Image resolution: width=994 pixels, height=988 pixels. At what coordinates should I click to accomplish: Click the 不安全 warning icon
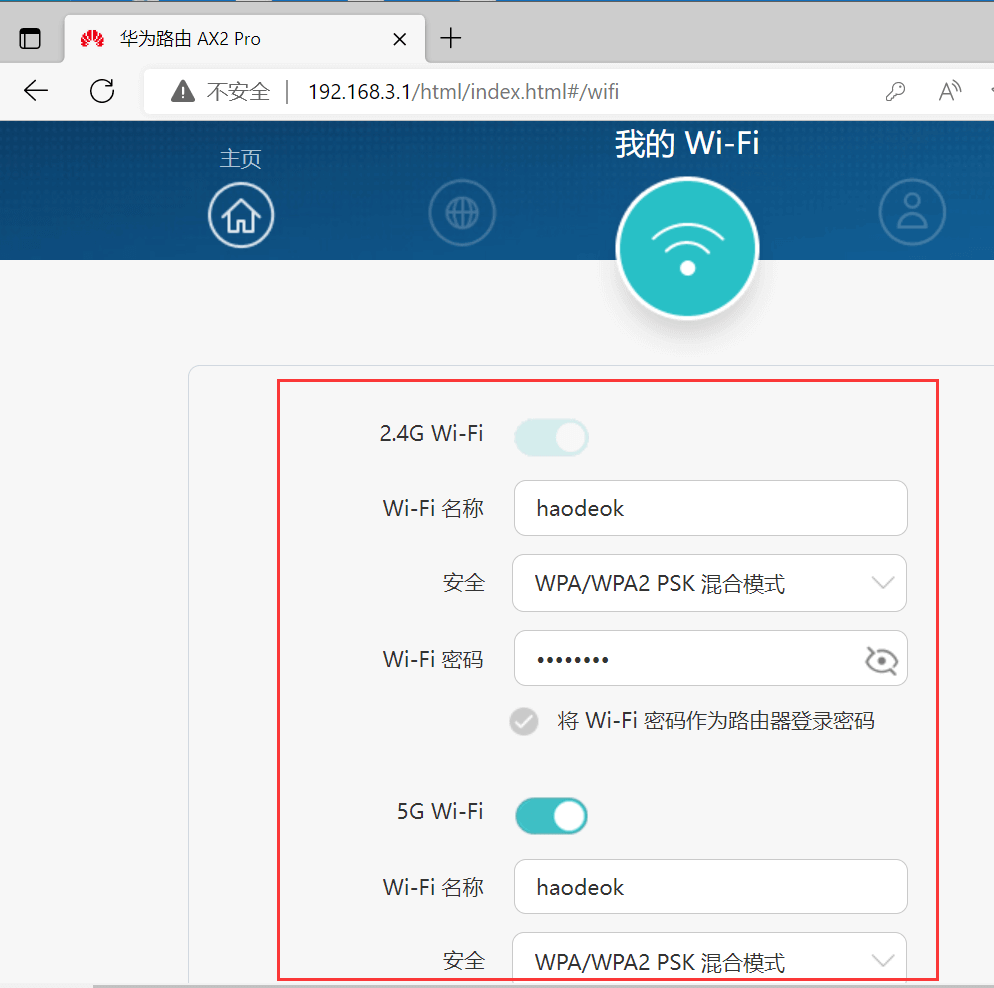click(183, 91)
